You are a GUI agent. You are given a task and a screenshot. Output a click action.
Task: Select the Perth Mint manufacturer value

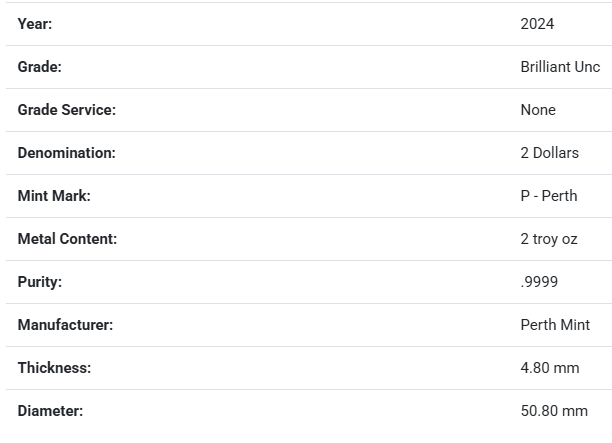tap(555, 325)
